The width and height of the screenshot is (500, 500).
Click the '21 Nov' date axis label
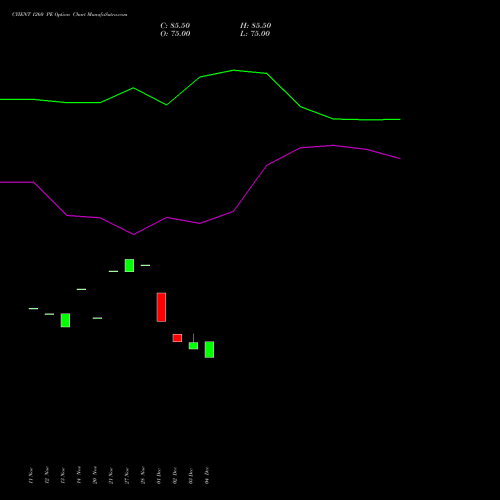click(x=111, y=475)
